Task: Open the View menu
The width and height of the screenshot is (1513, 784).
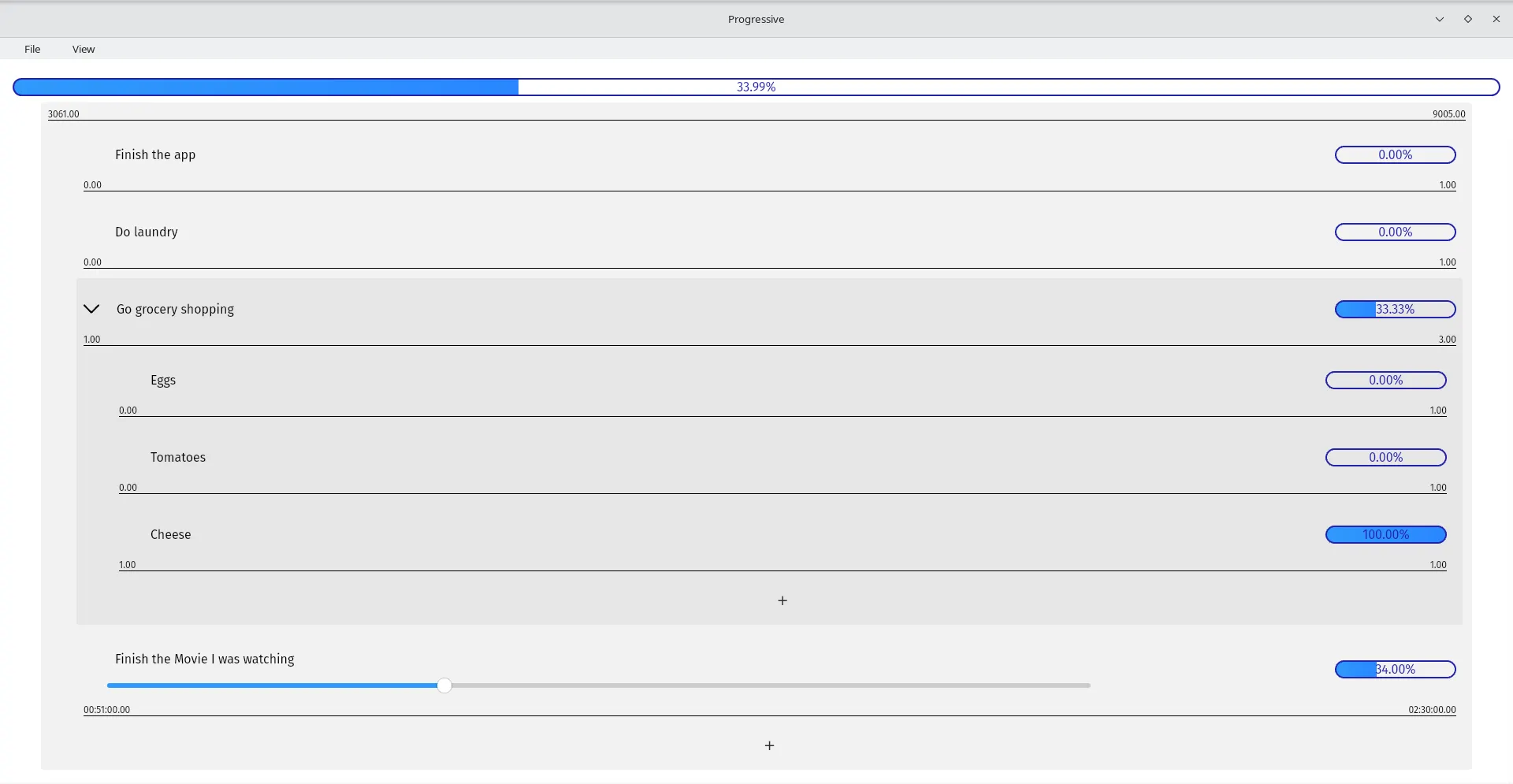Action: pyautogui.click(x=84, y=49)
